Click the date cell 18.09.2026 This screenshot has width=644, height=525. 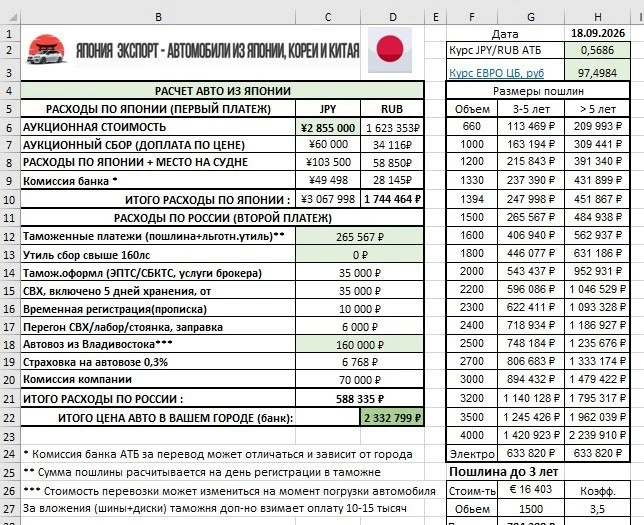(598, 33)
